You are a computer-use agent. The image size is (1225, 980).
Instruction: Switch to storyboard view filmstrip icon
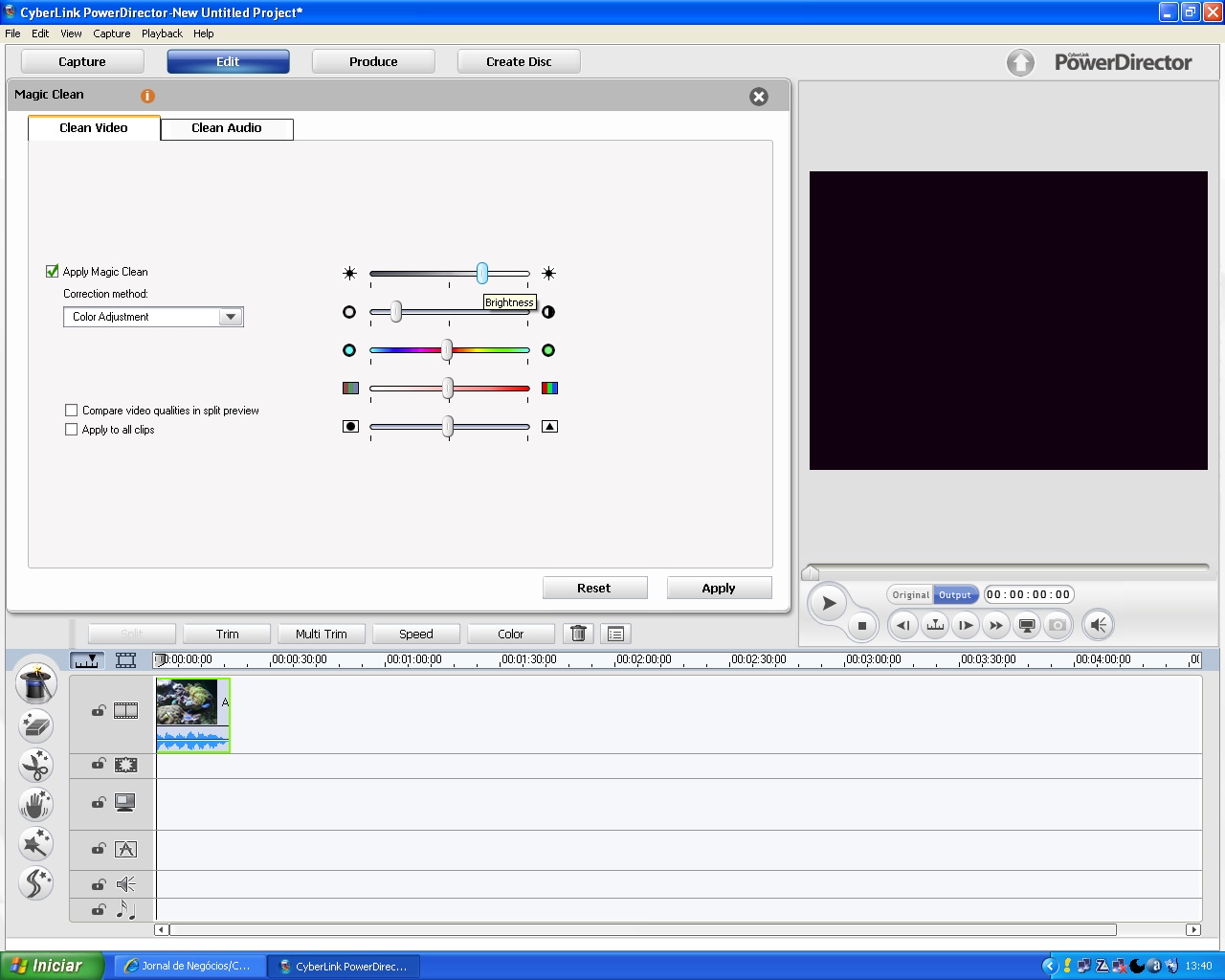126,660
